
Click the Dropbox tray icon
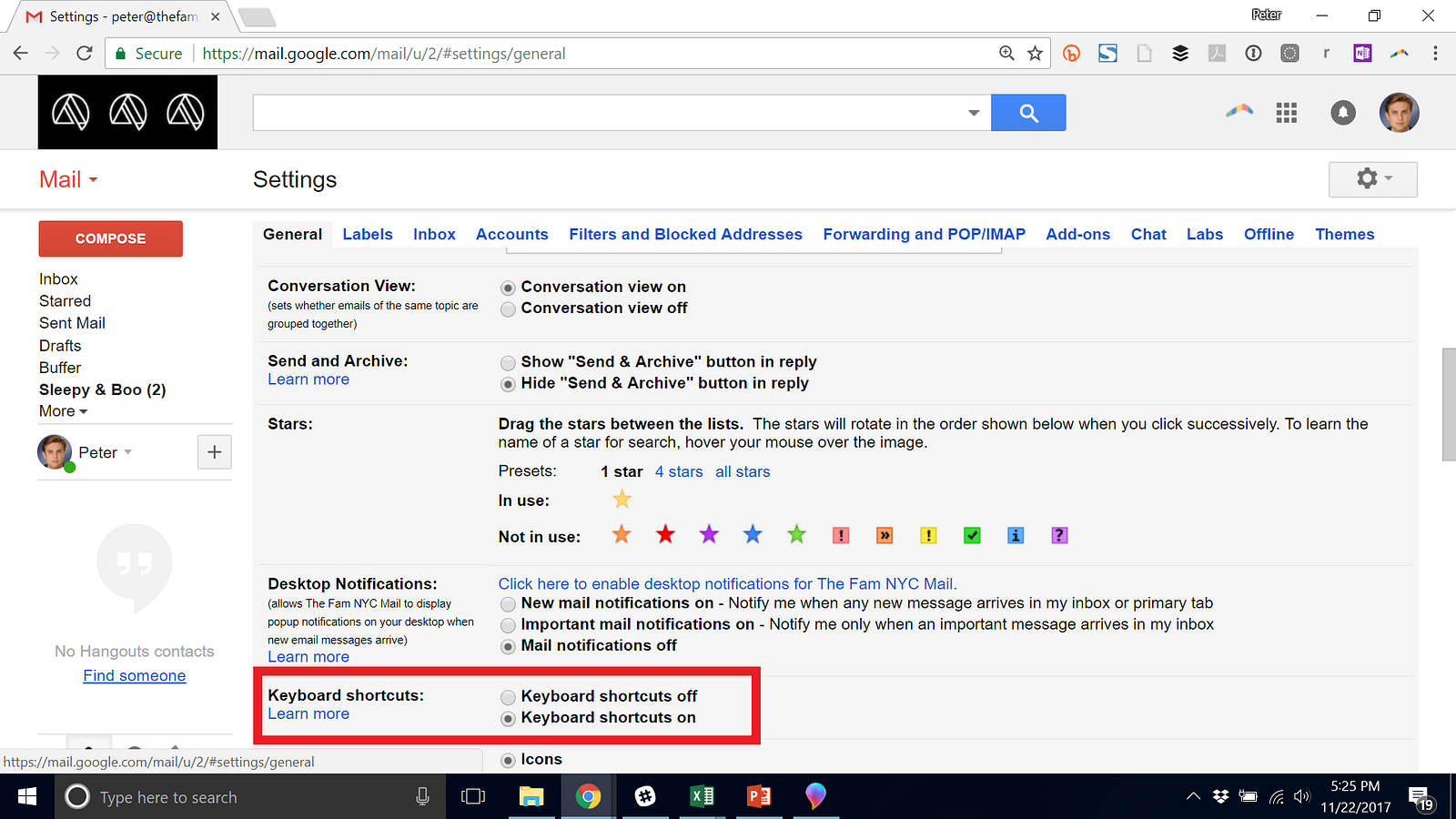pyautogui.click(x=1221, y=797)
